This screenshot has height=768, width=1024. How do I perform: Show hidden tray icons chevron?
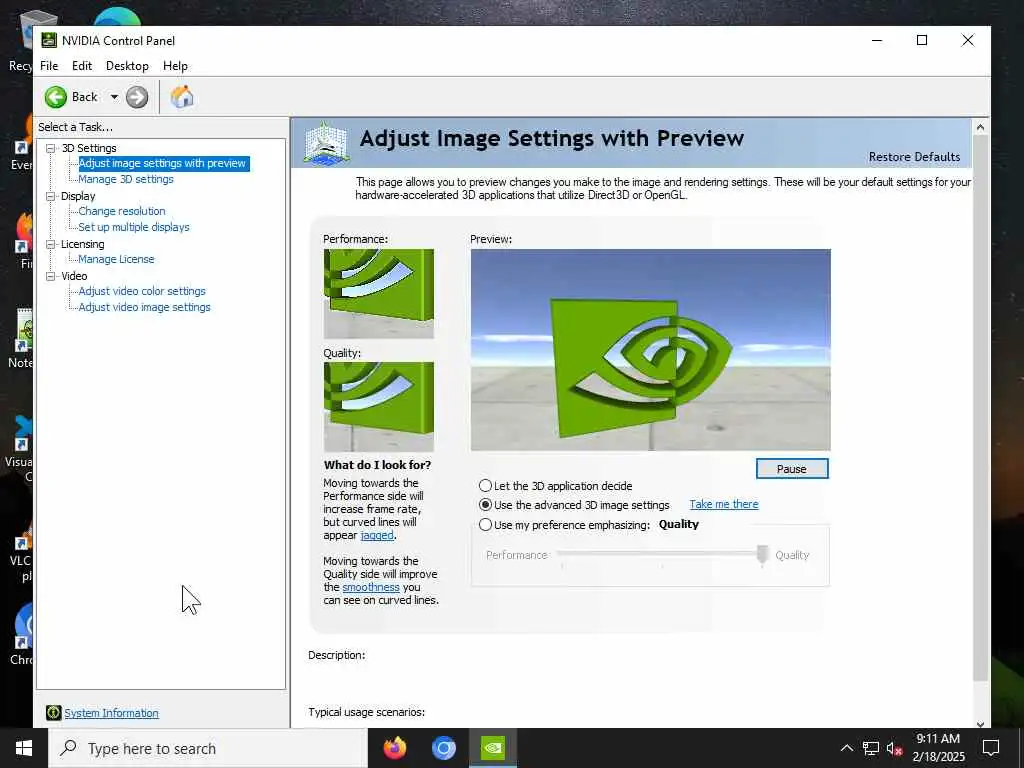[x=846, y=748]
